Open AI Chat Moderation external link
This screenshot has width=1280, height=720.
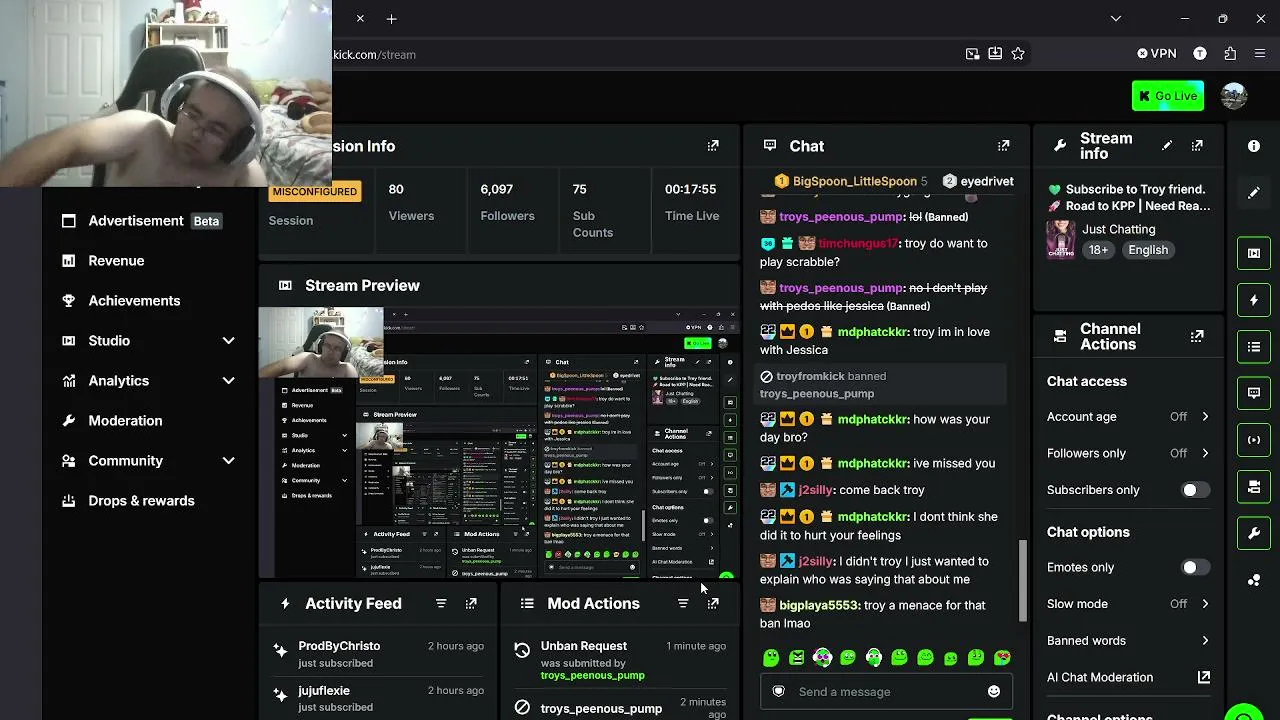[x=1204, y=678]
